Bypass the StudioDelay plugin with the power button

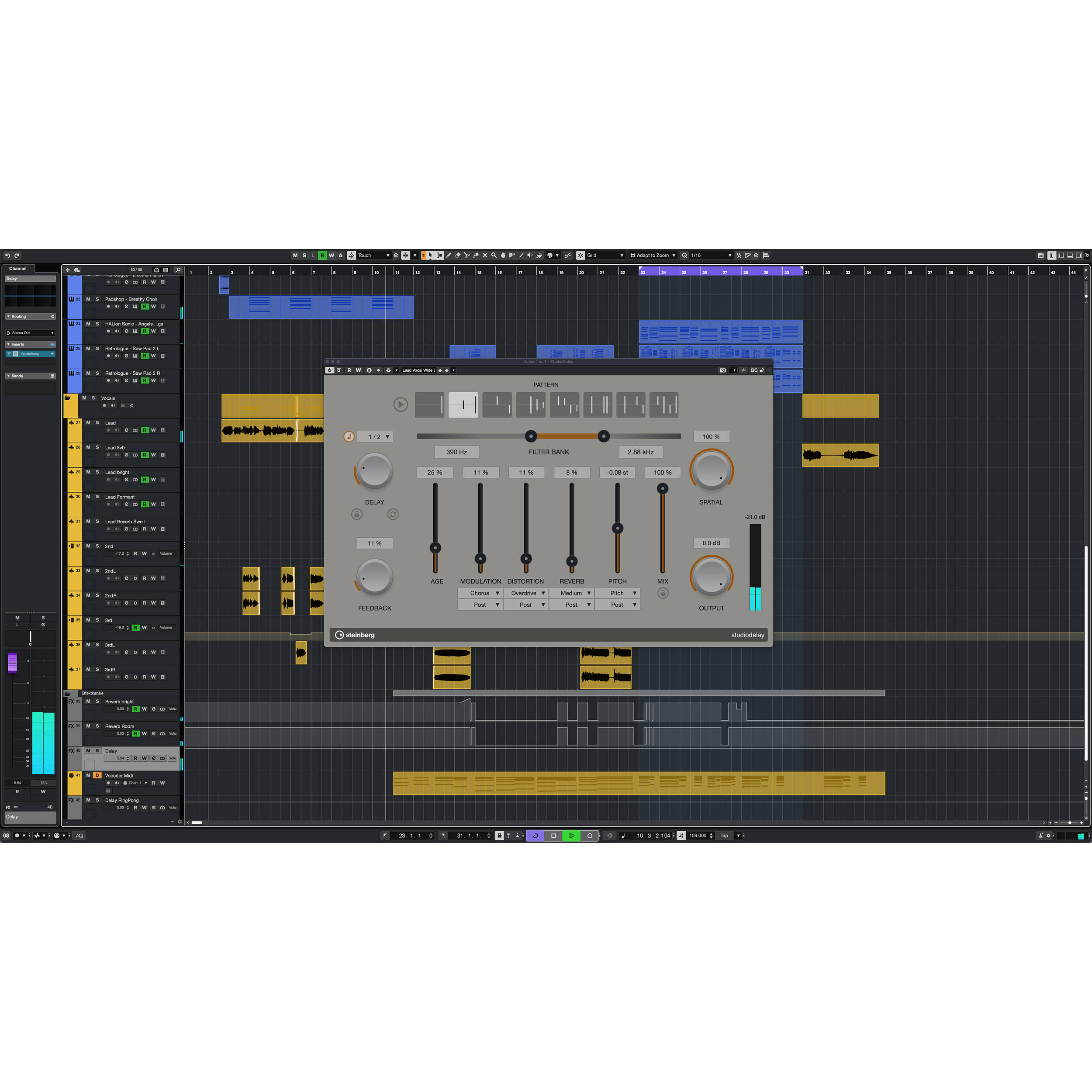tap(330, 370)
